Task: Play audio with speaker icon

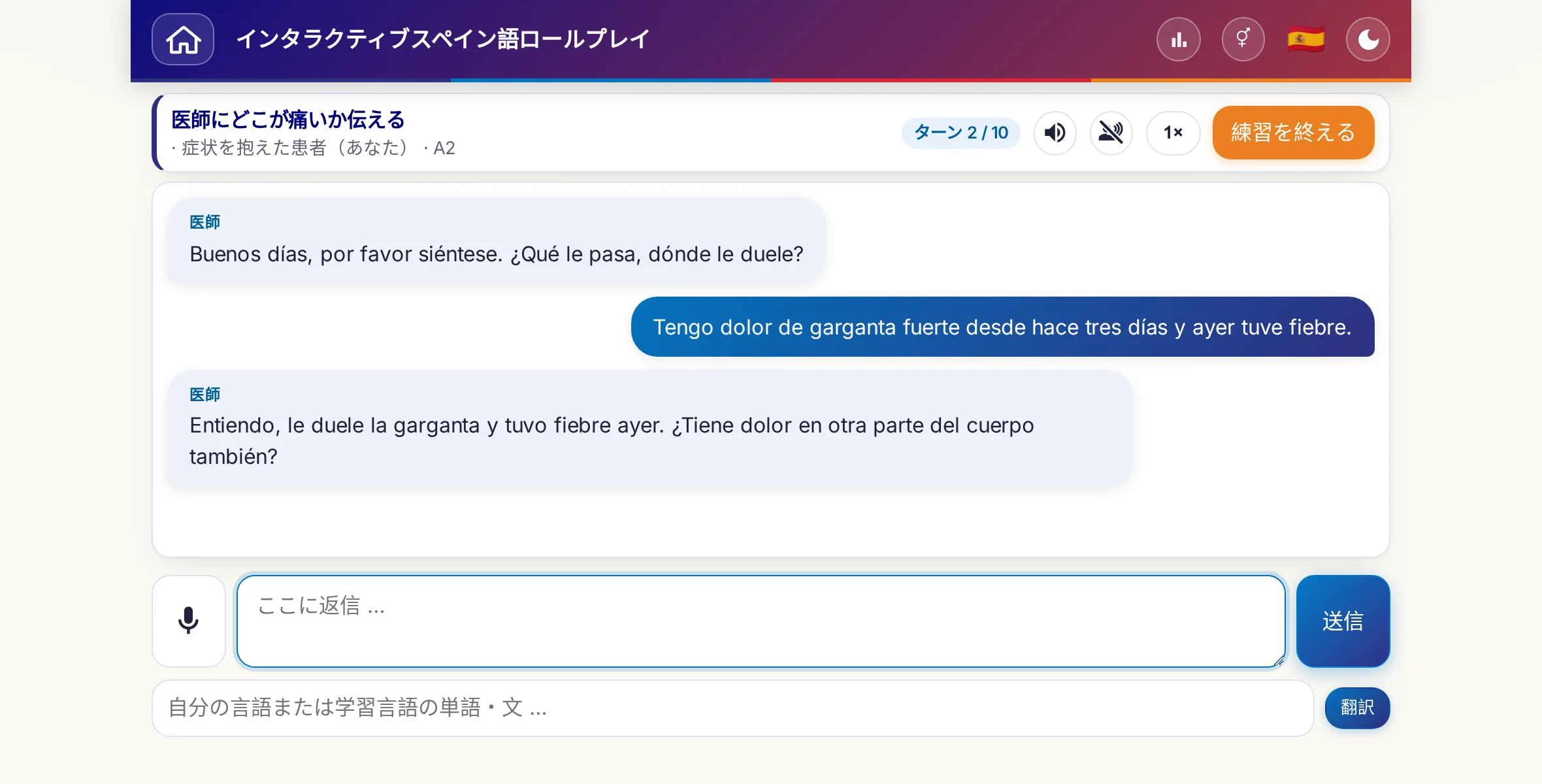Action: pyautogui.click(x=1055, y=133)
